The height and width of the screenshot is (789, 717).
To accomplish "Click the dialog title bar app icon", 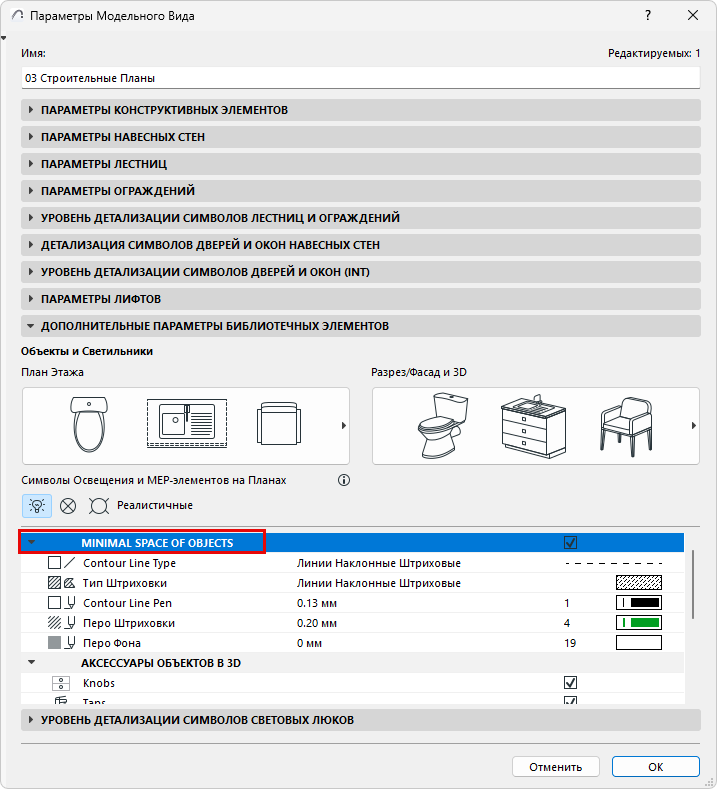I will (17, 16).
